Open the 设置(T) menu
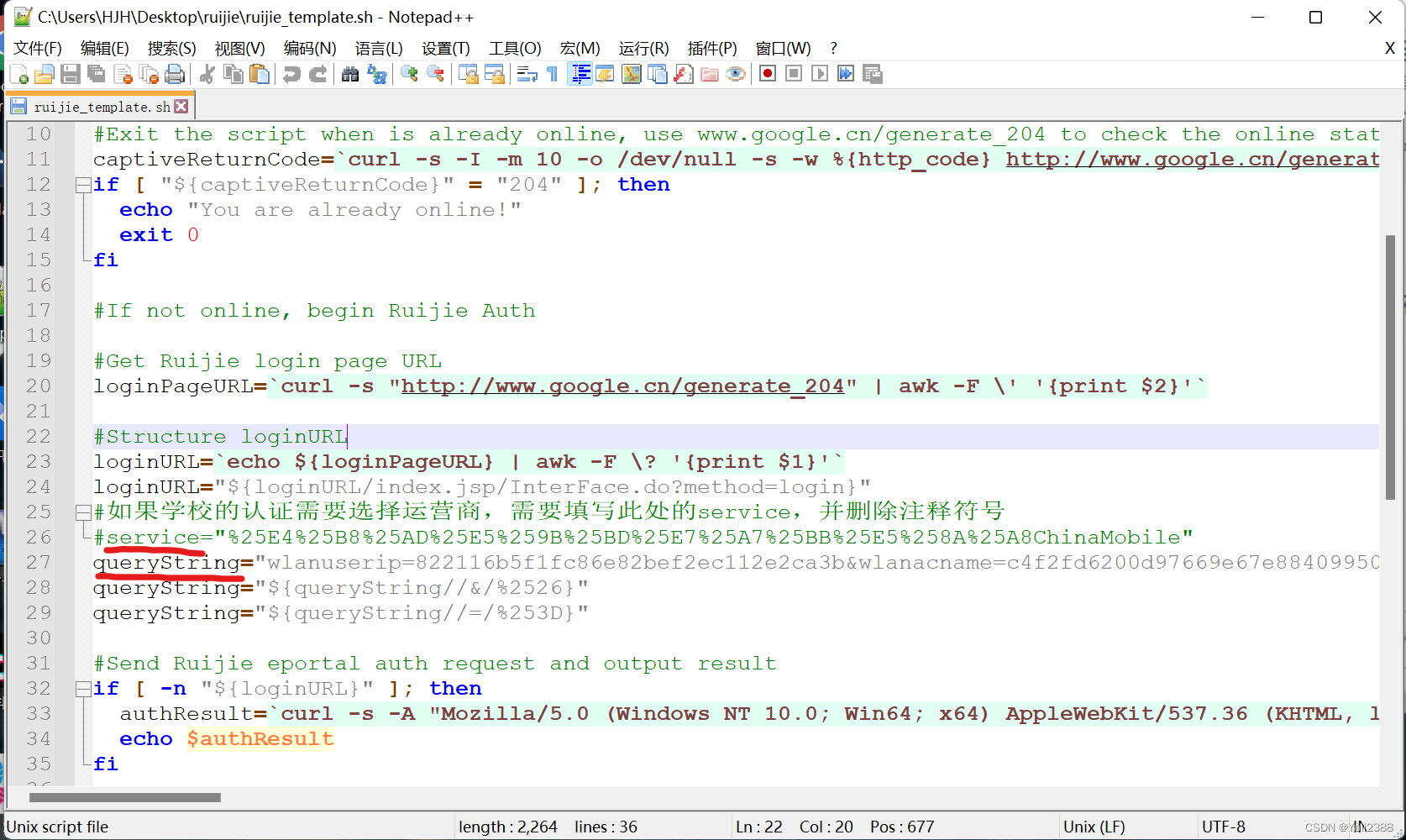1406x840 pixels. pos(446,48)
